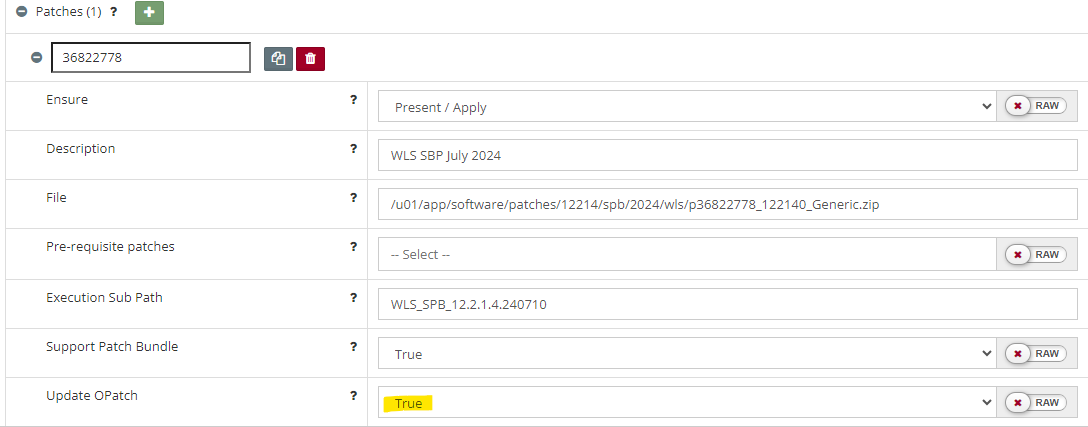Click the help icon for the File row
This screenshot has width=1088, height=427.
point(353,198)
